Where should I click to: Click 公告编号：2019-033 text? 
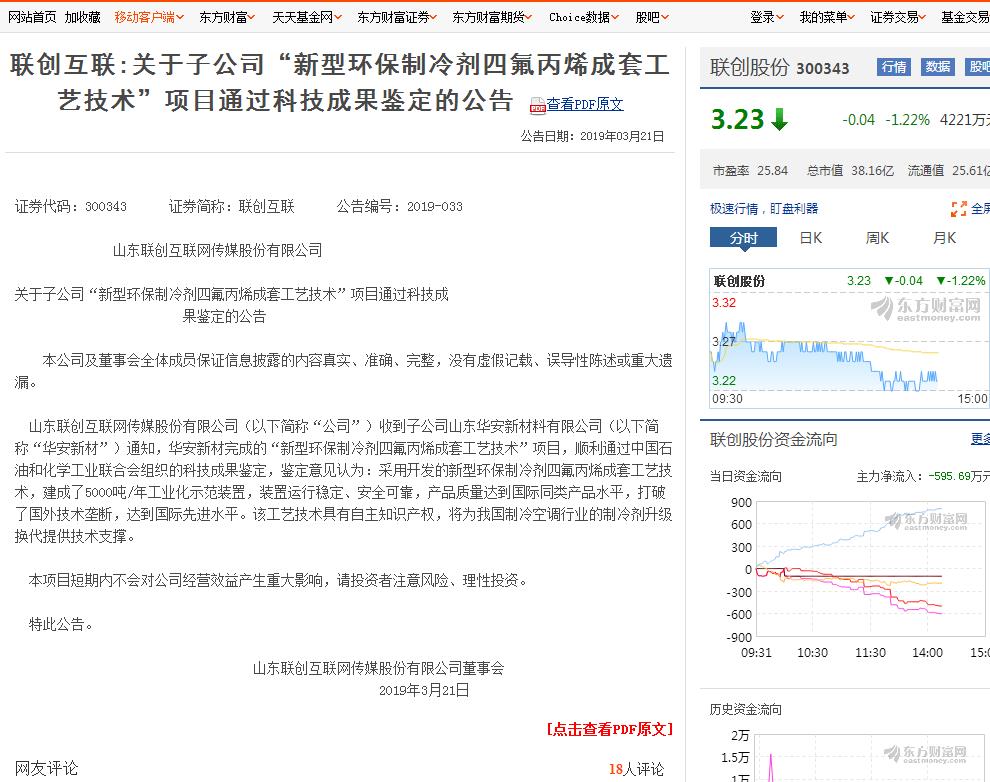click(399, 206)
